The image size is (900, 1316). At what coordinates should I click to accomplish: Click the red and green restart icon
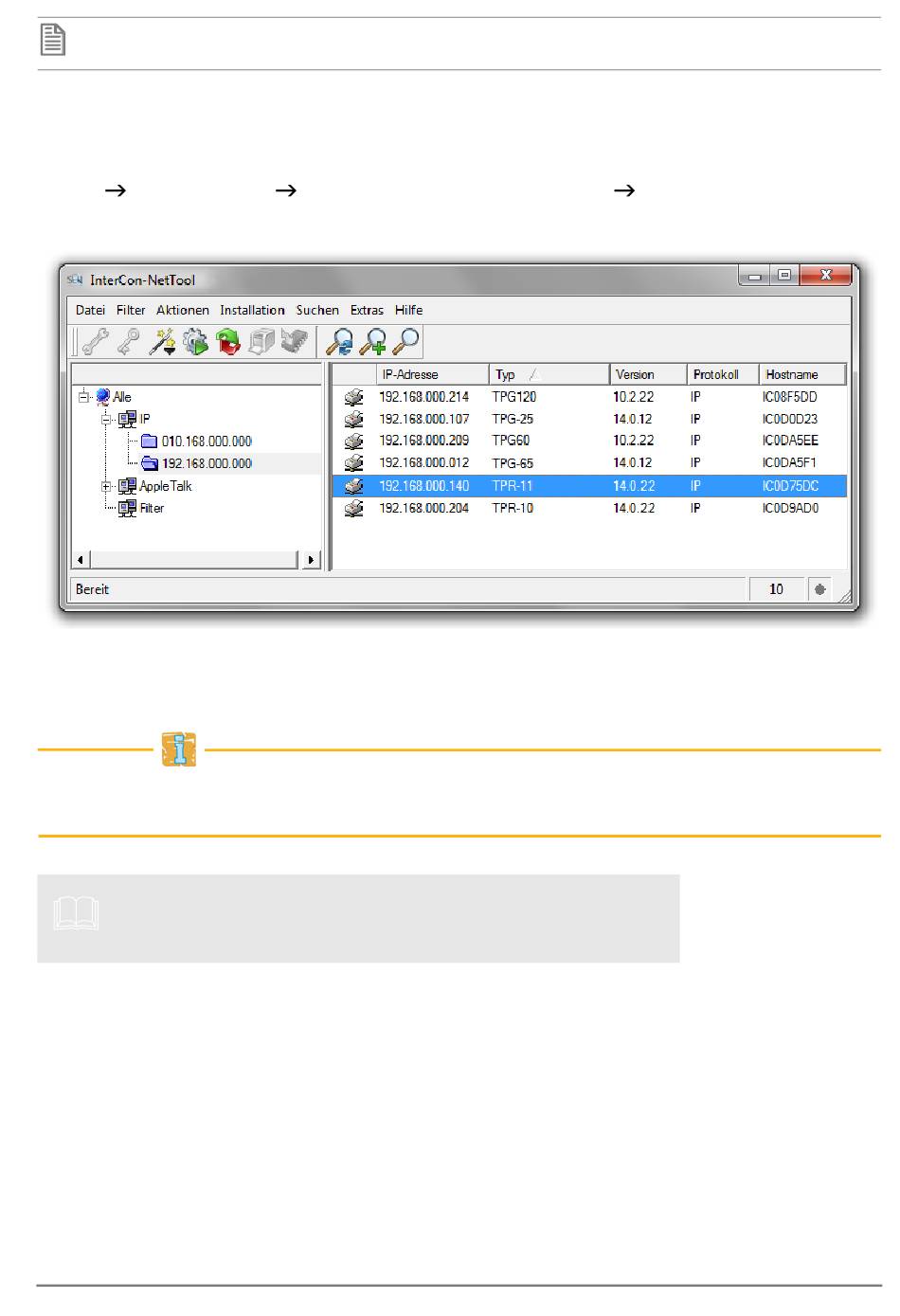pyautogui.click(x=228, y=341)
